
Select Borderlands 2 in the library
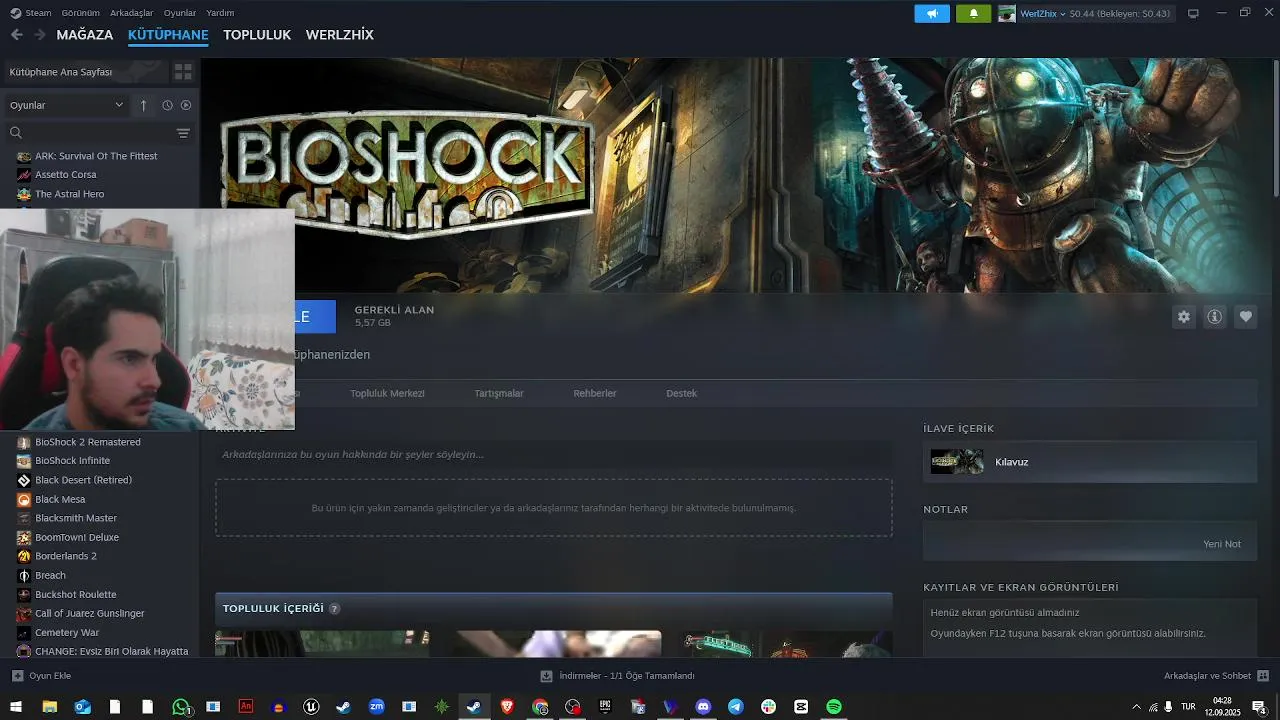66,556
